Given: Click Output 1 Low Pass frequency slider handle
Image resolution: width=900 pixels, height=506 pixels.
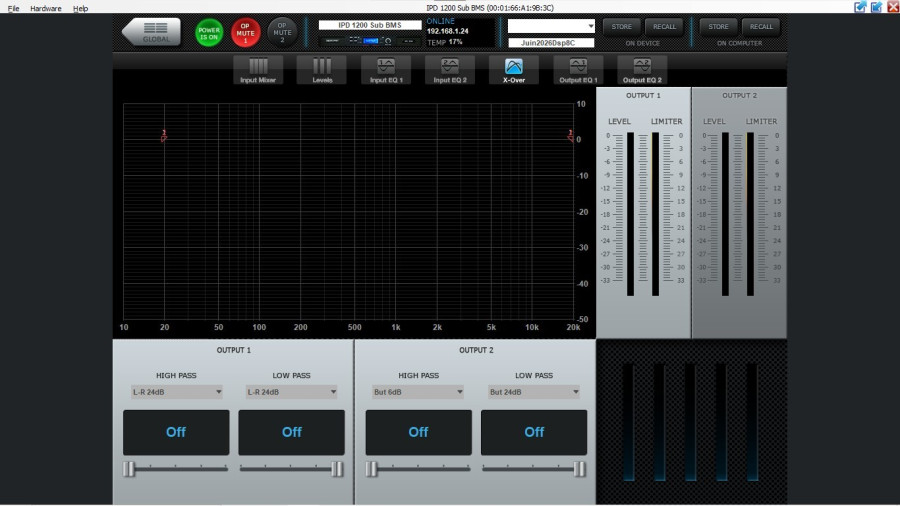Looking at the screenshot, I should [338, 469].
